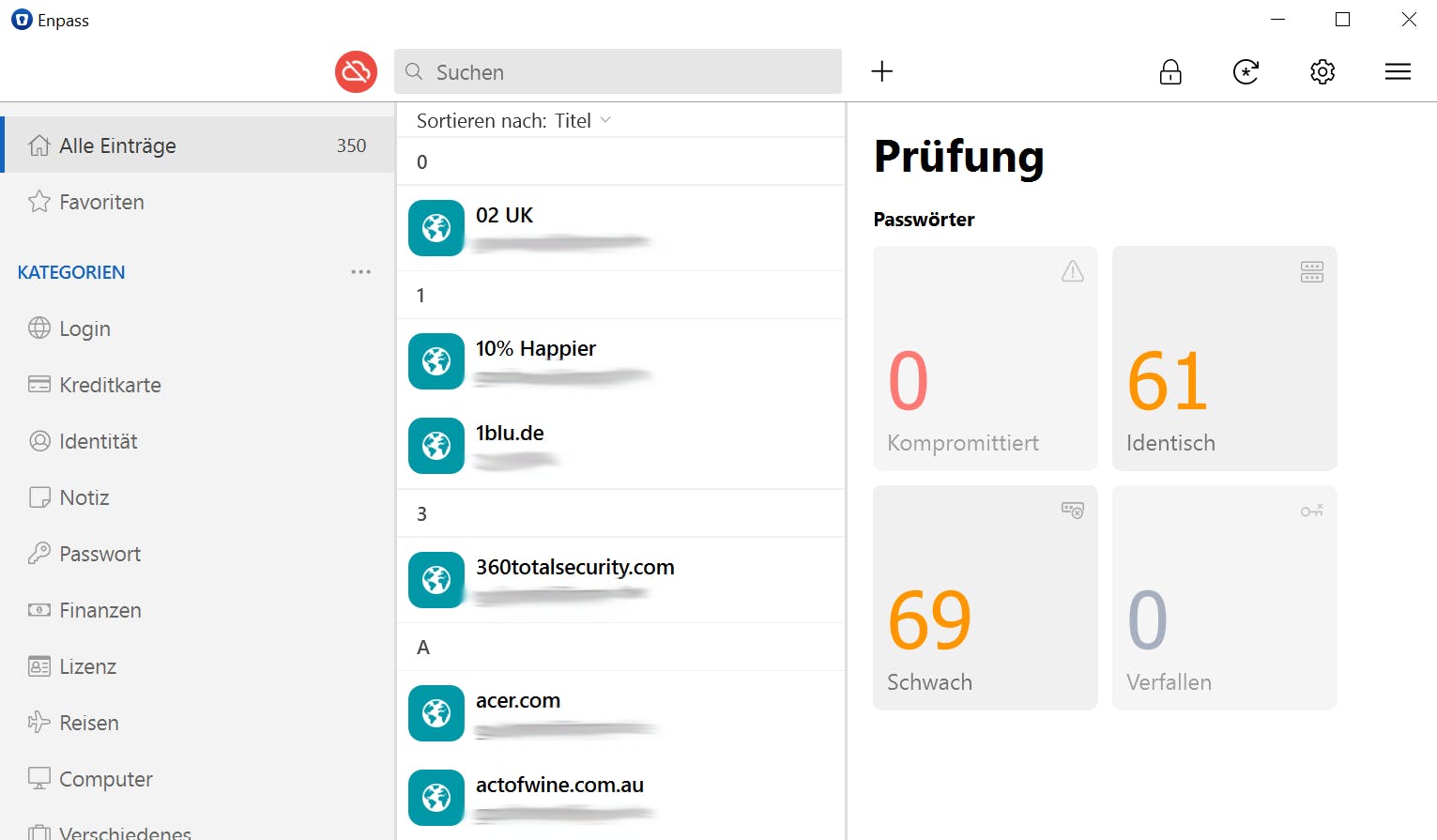Open the Kategorien three-dots options
The image size is (1437, 840).
click(x=361, y=272)
